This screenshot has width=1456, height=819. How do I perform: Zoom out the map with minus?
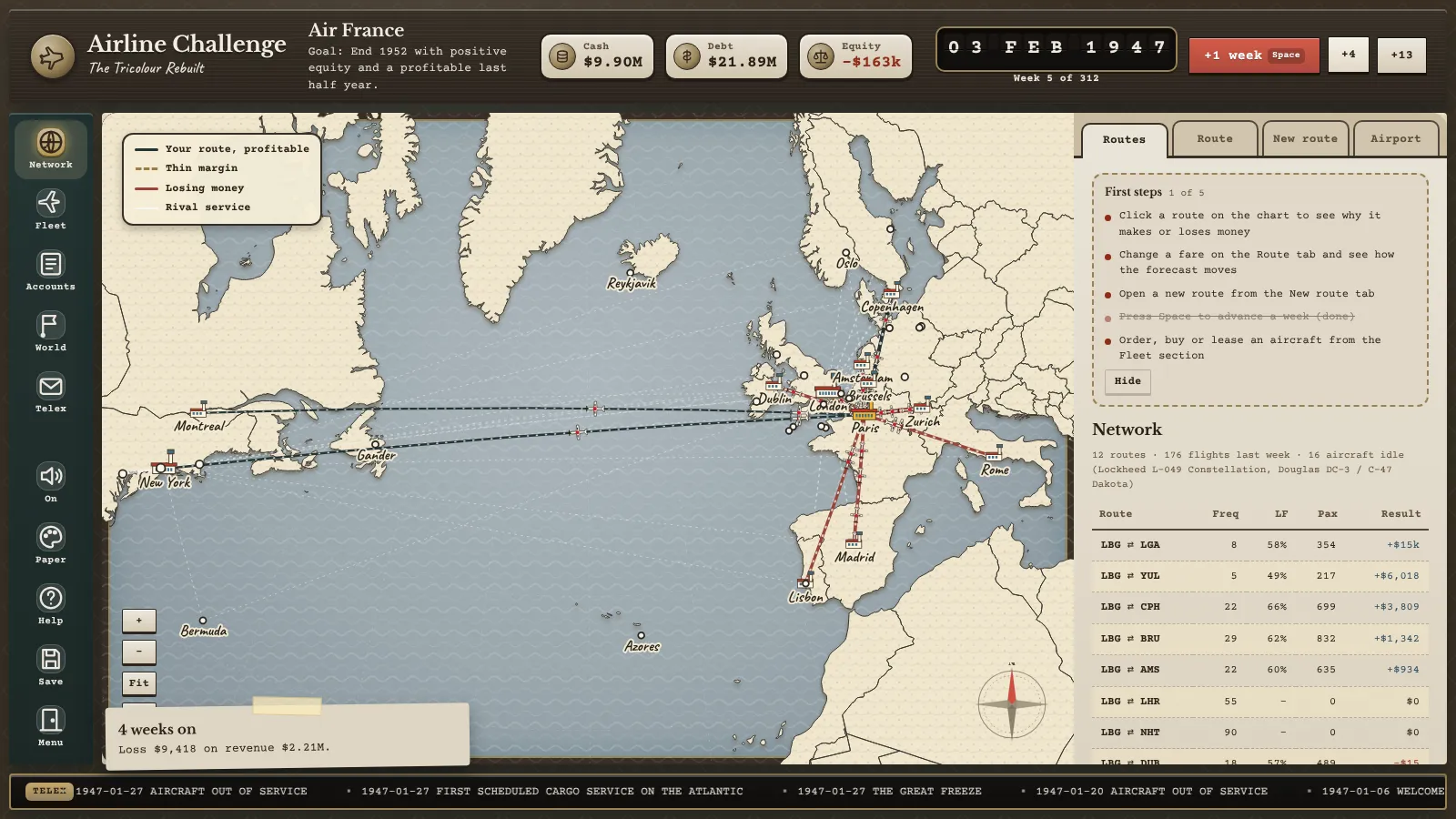coord(139,652)
